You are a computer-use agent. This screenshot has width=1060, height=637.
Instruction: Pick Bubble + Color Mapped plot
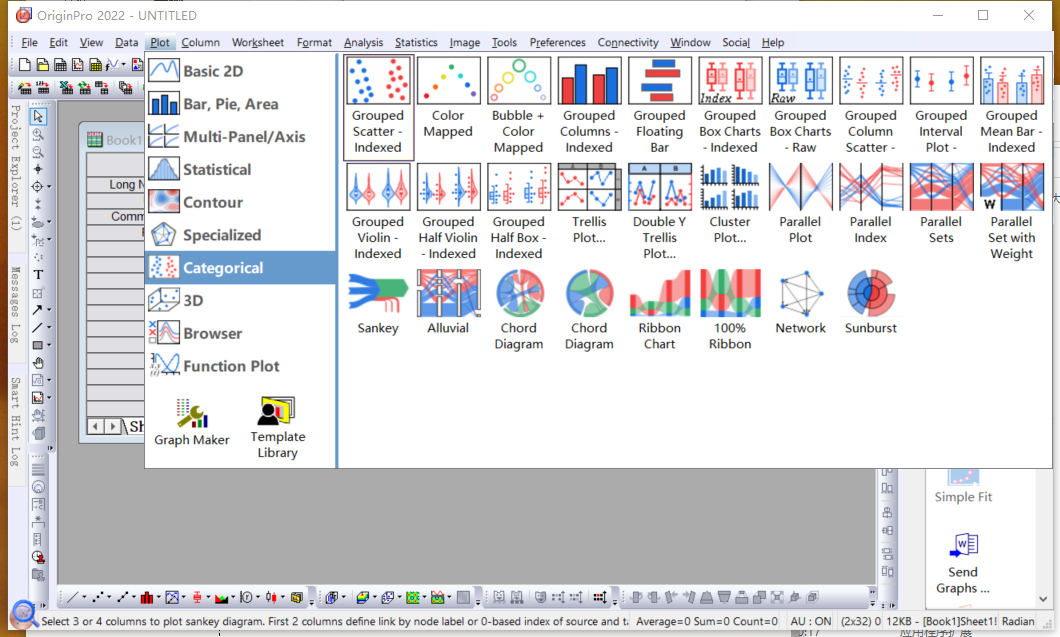519,107
